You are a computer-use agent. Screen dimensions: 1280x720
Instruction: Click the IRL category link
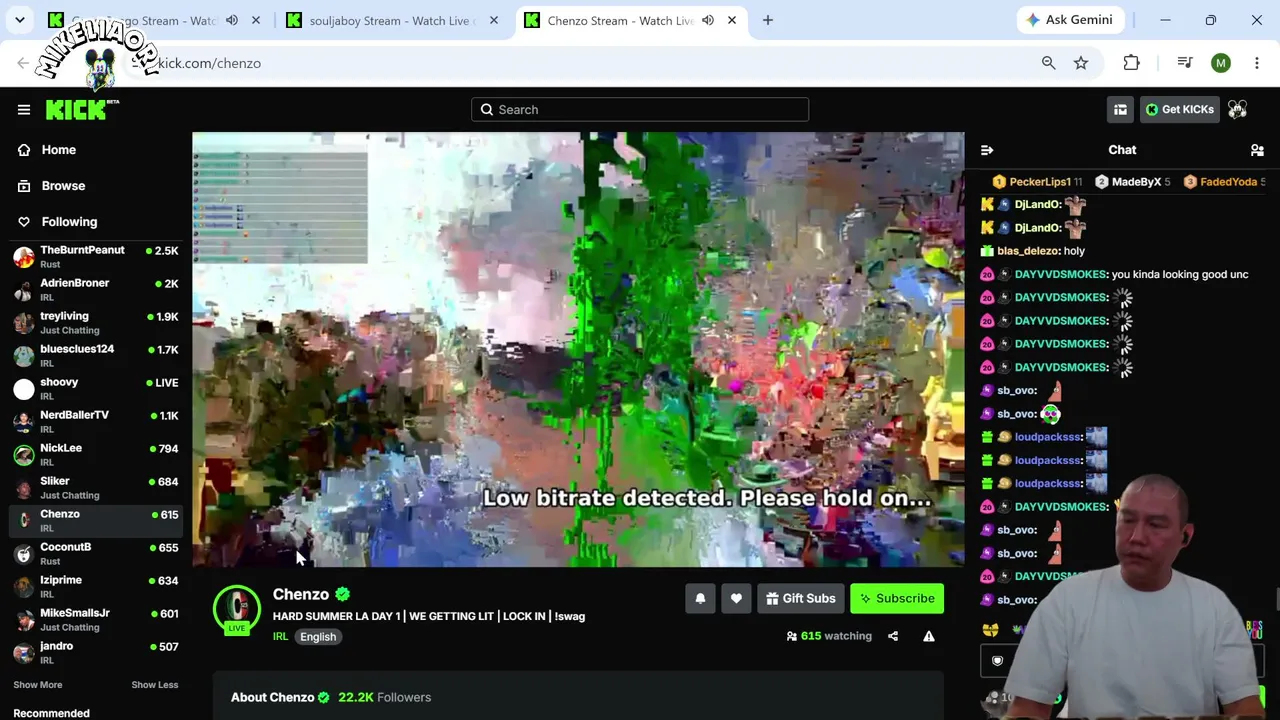pyautogui.click(x=280, y=637)
